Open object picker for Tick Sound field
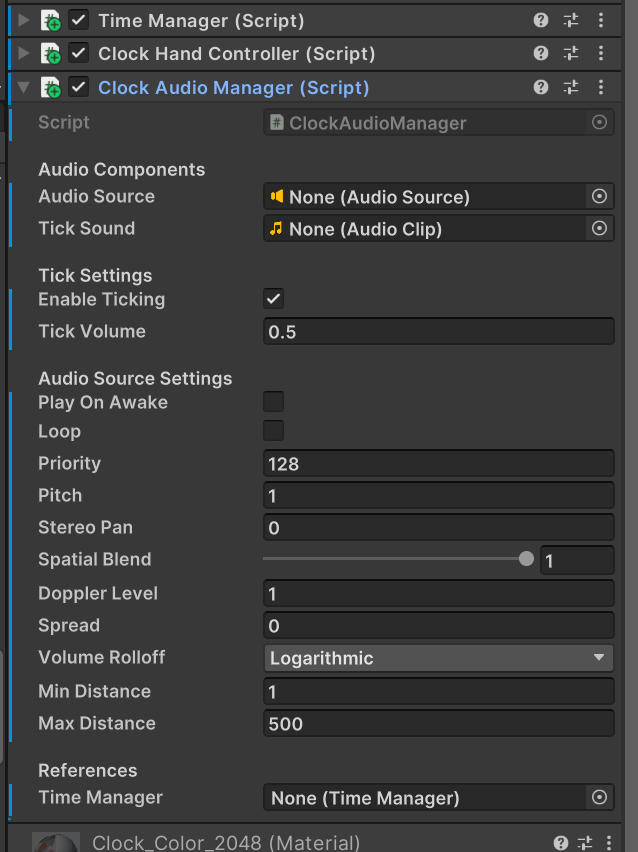Viewport: 638px width, 852px height. click(599, 228)
